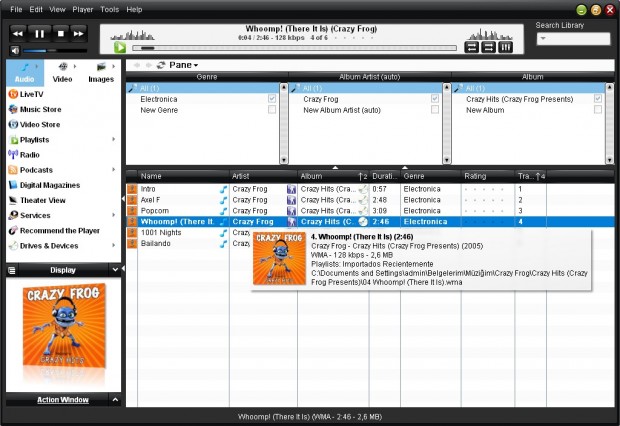
Task: Expand the Services arrow
Action: click(x=113, y=215)
